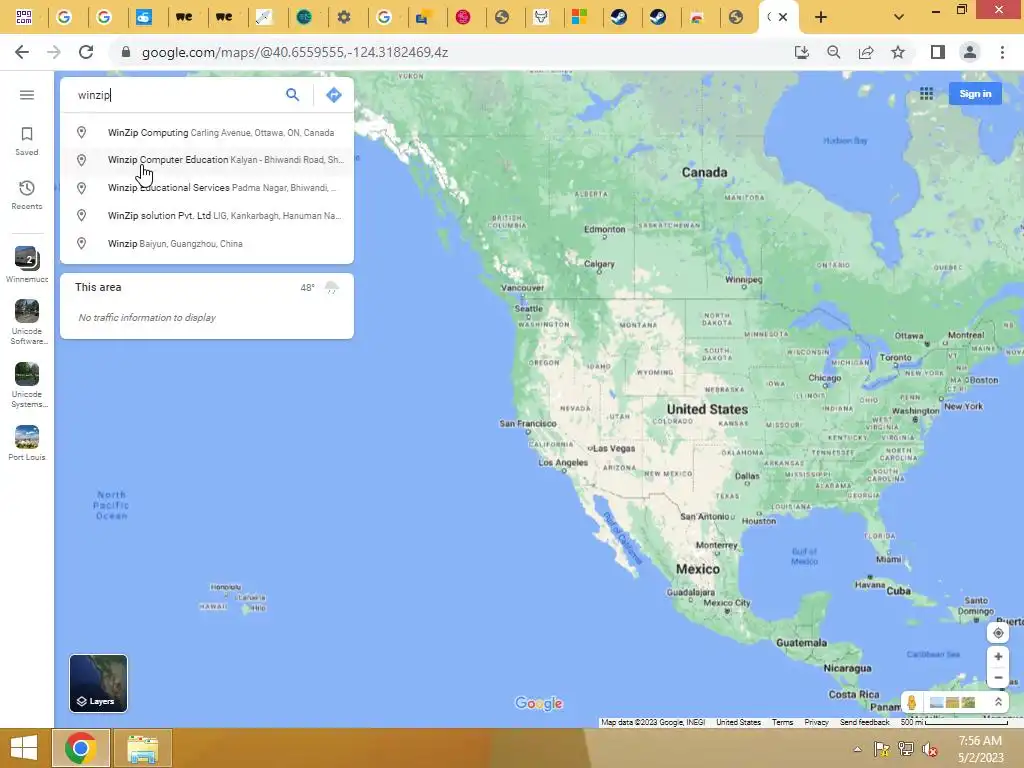
Task: Switch to the Microsoft logo tab
Action: tap(579, 17)
